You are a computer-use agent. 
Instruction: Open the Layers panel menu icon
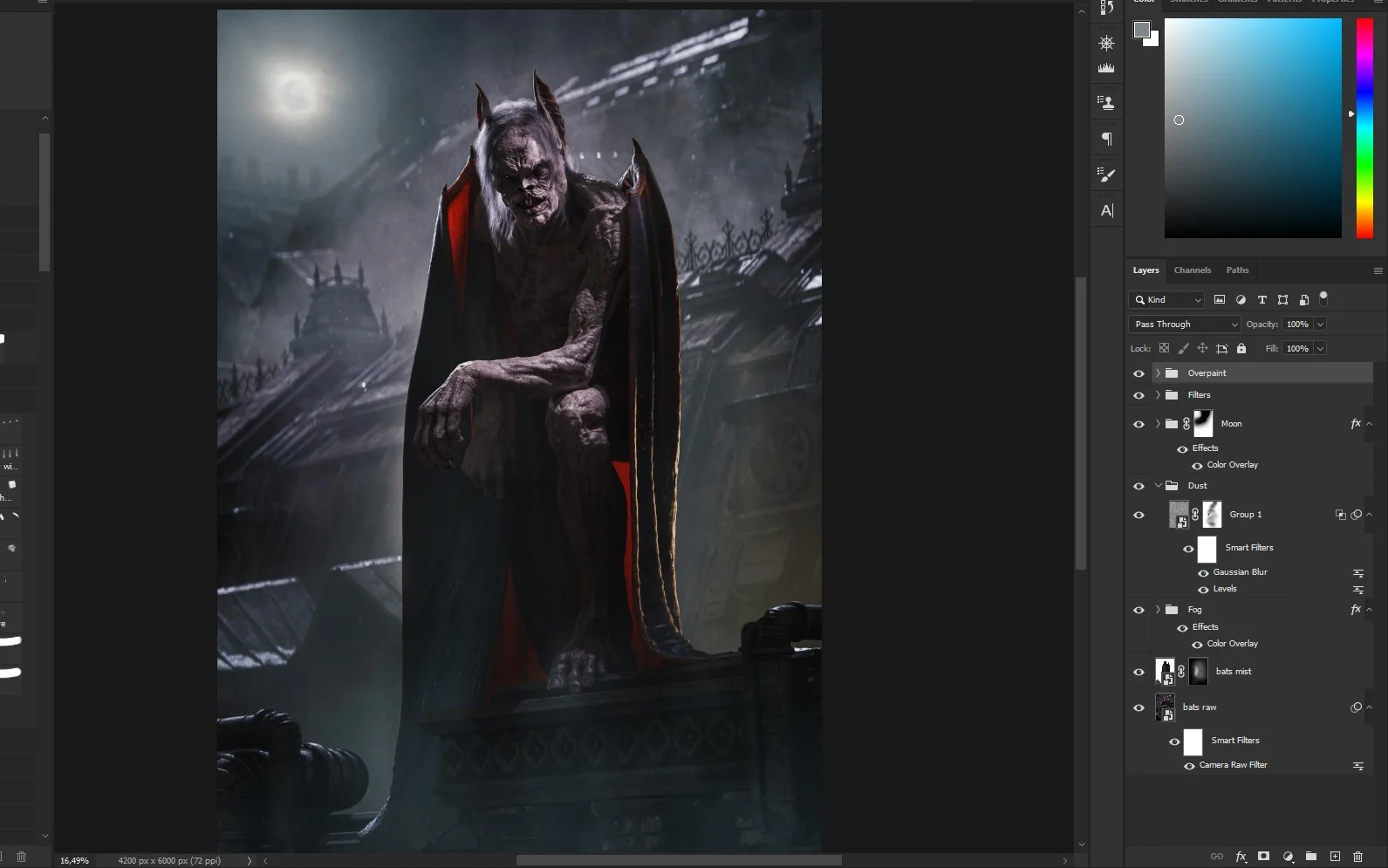tap(1378, 270)
